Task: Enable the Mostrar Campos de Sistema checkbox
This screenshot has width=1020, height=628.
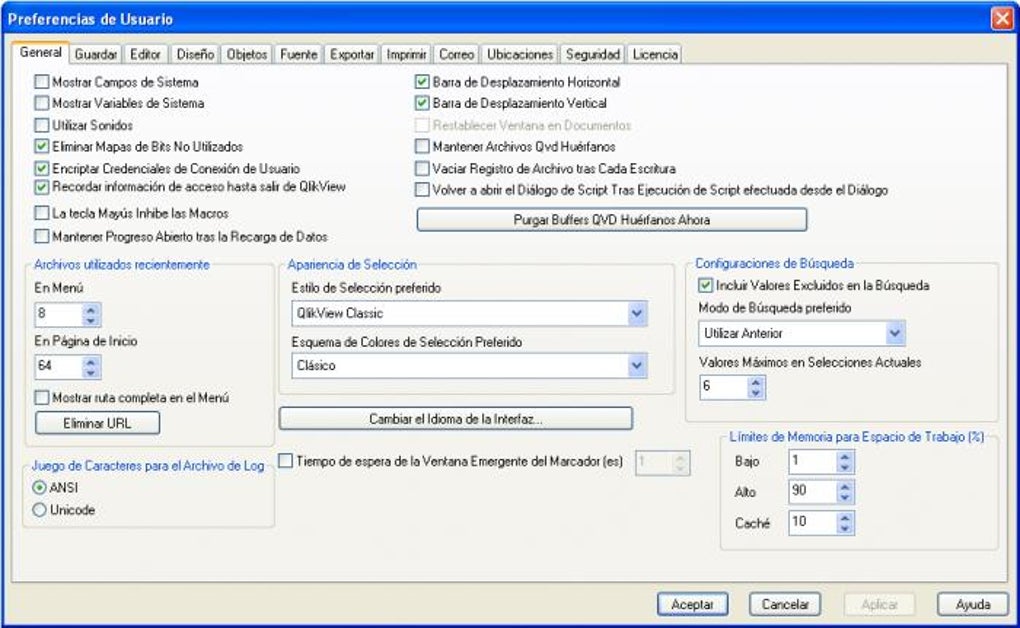Action: [x=42, y=82]
